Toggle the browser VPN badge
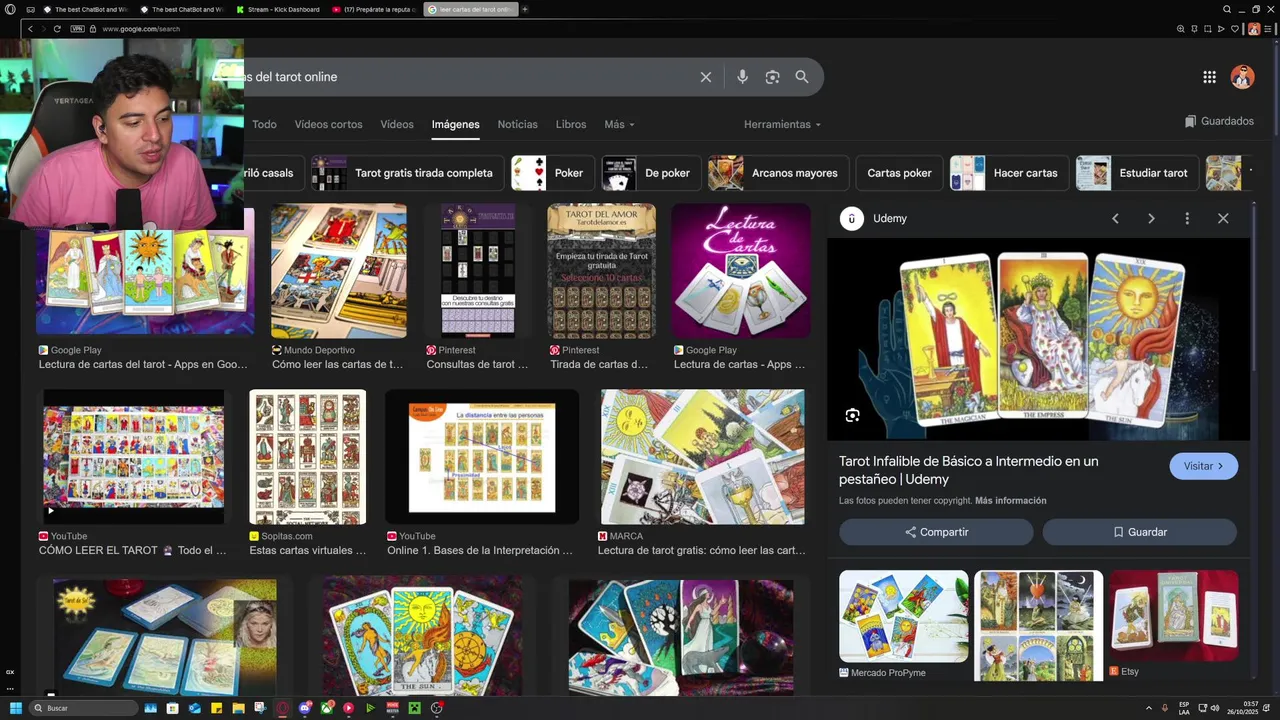The height and width of the screenshot is (720, 1280). click(x=77, y=29)
